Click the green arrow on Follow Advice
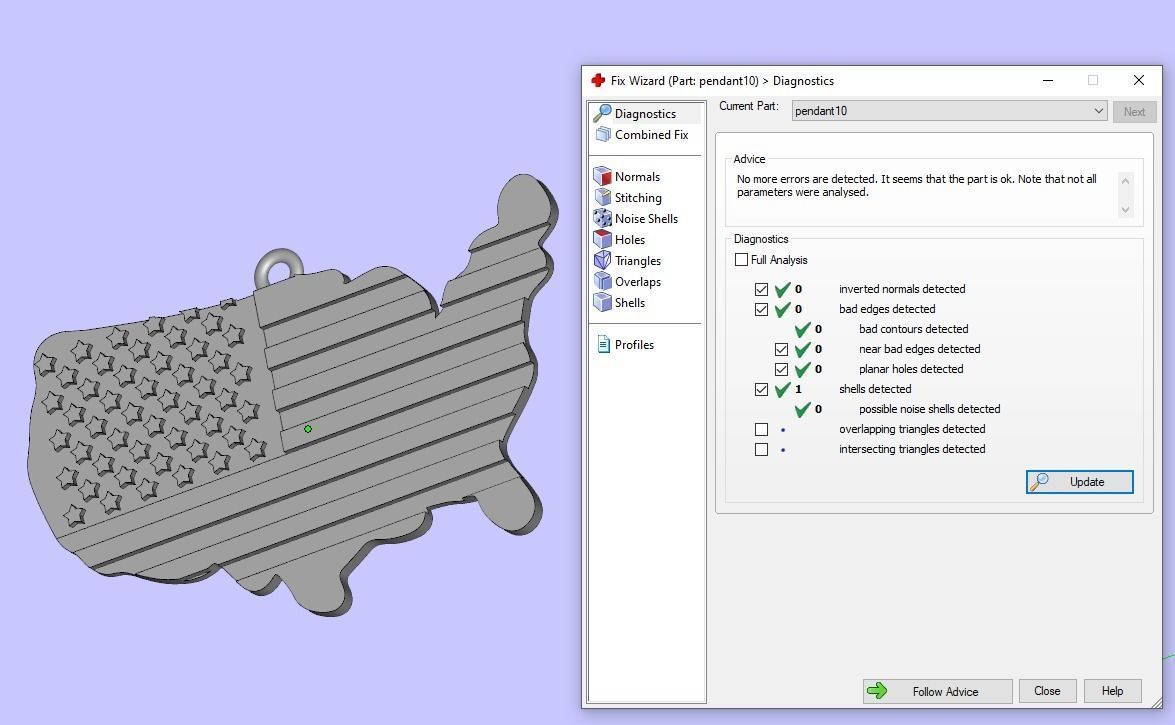The image size is (1175, 725). (877, 691)
